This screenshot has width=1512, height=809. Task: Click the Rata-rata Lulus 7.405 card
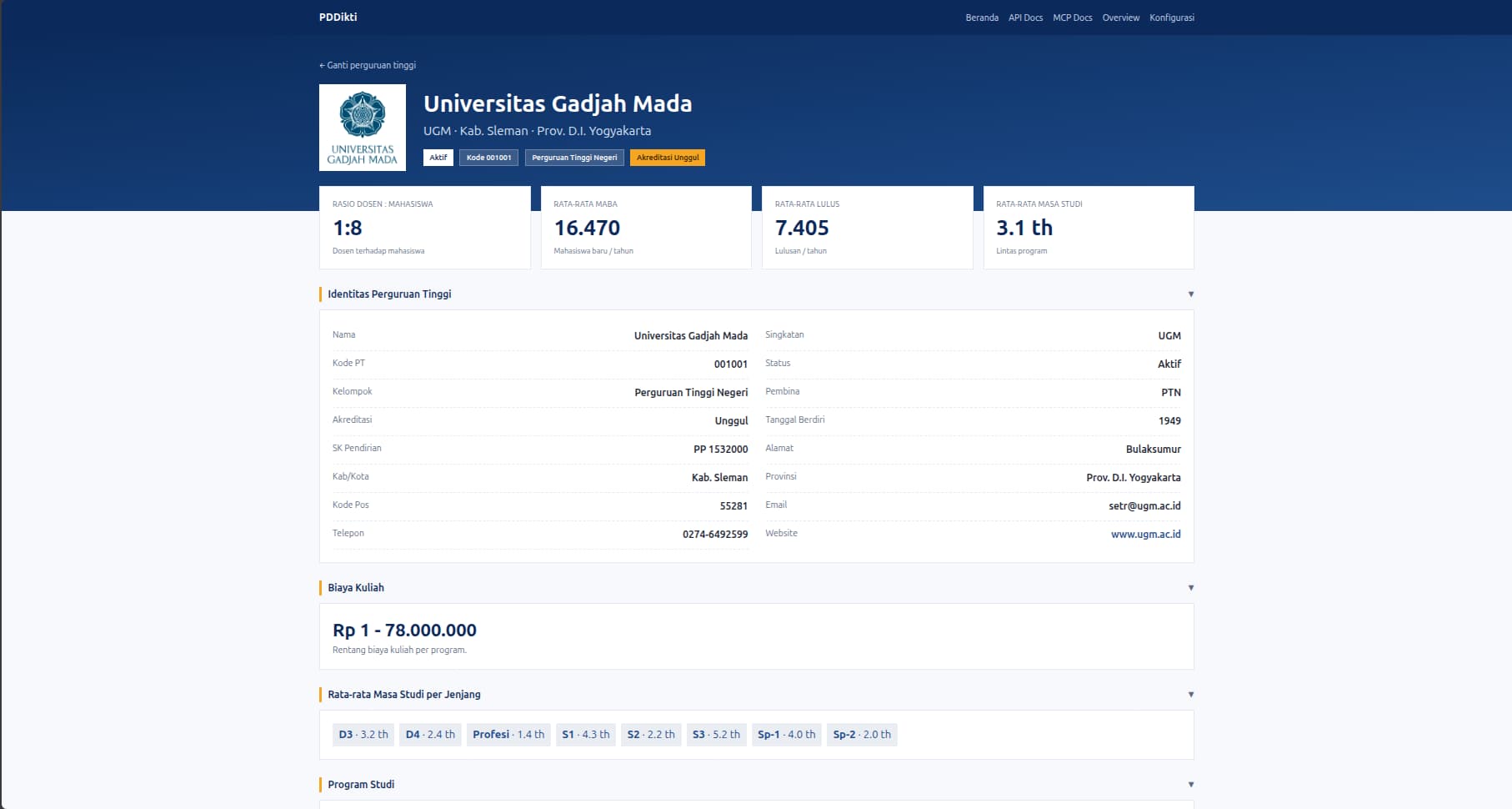868,228
